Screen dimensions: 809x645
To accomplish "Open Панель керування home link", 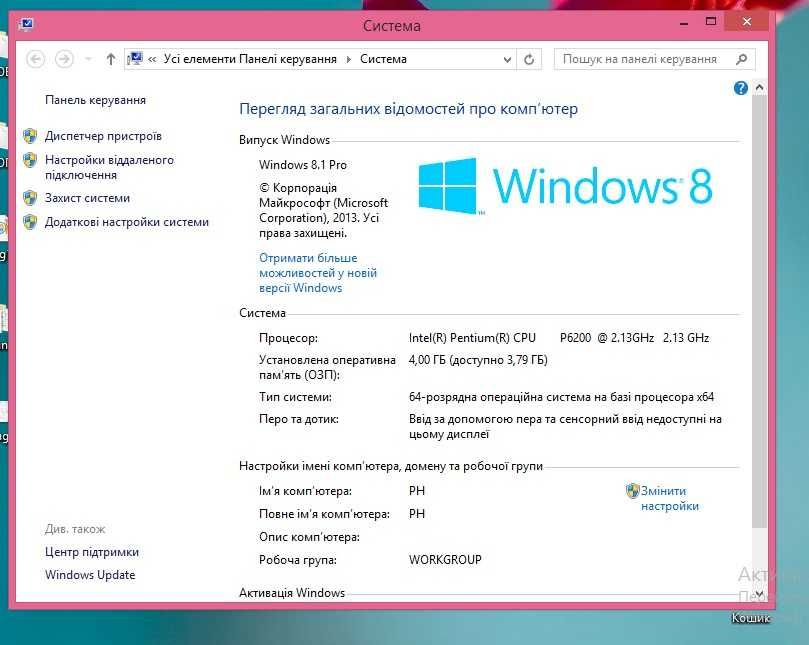I will coord(95,100).
